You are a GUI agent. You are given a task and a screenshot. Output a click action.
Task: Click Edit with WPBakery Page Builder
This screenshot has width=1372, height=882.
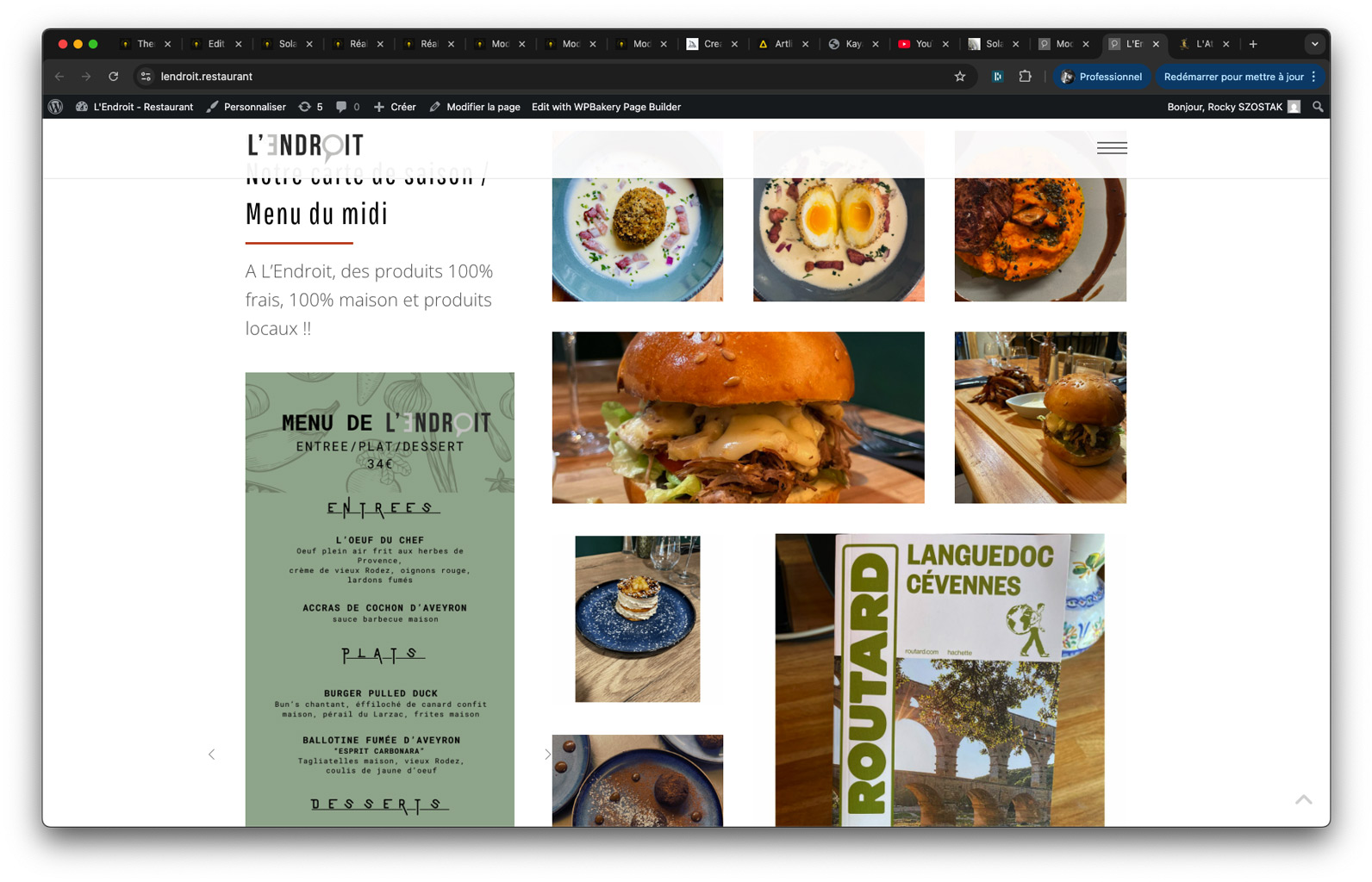(x=606, y=107)
